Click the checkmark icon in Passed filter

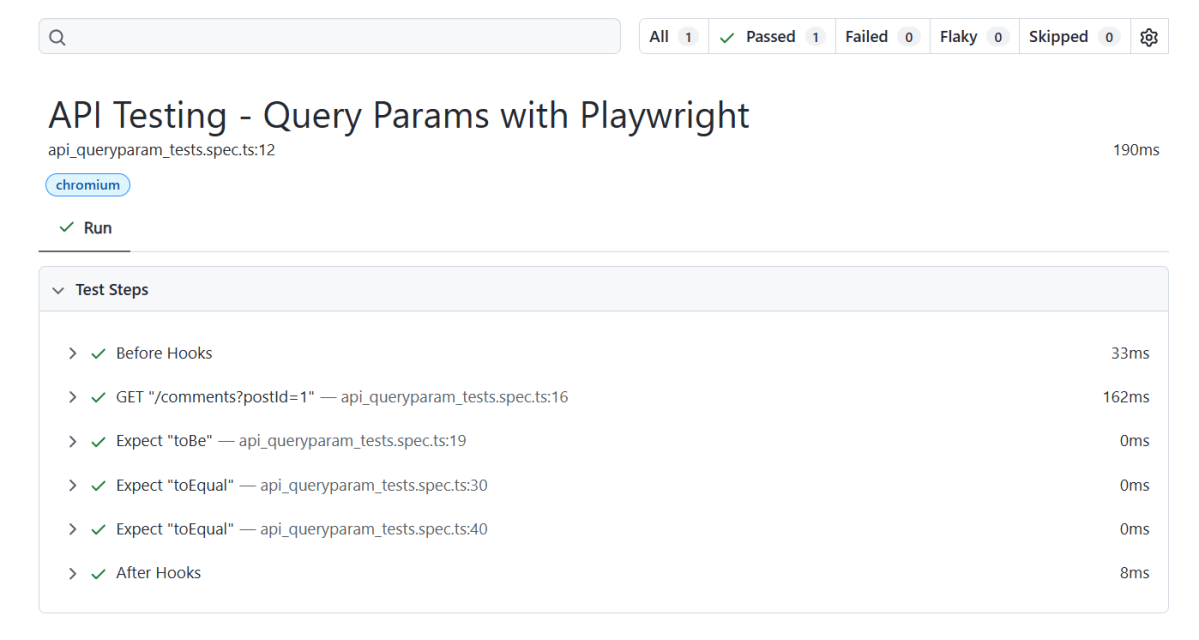coord(727,37)
